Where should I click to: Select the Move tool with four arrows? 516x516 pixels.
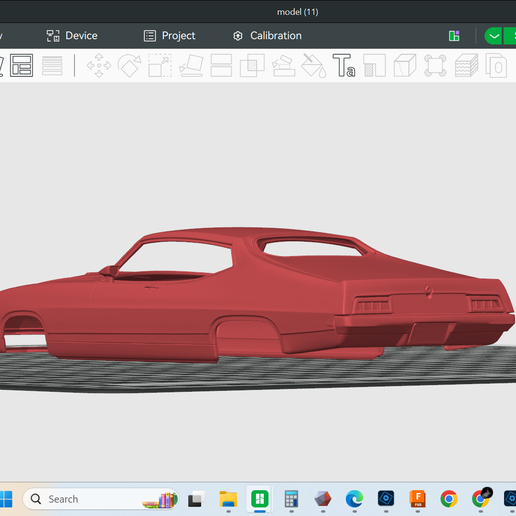[99, 65]
